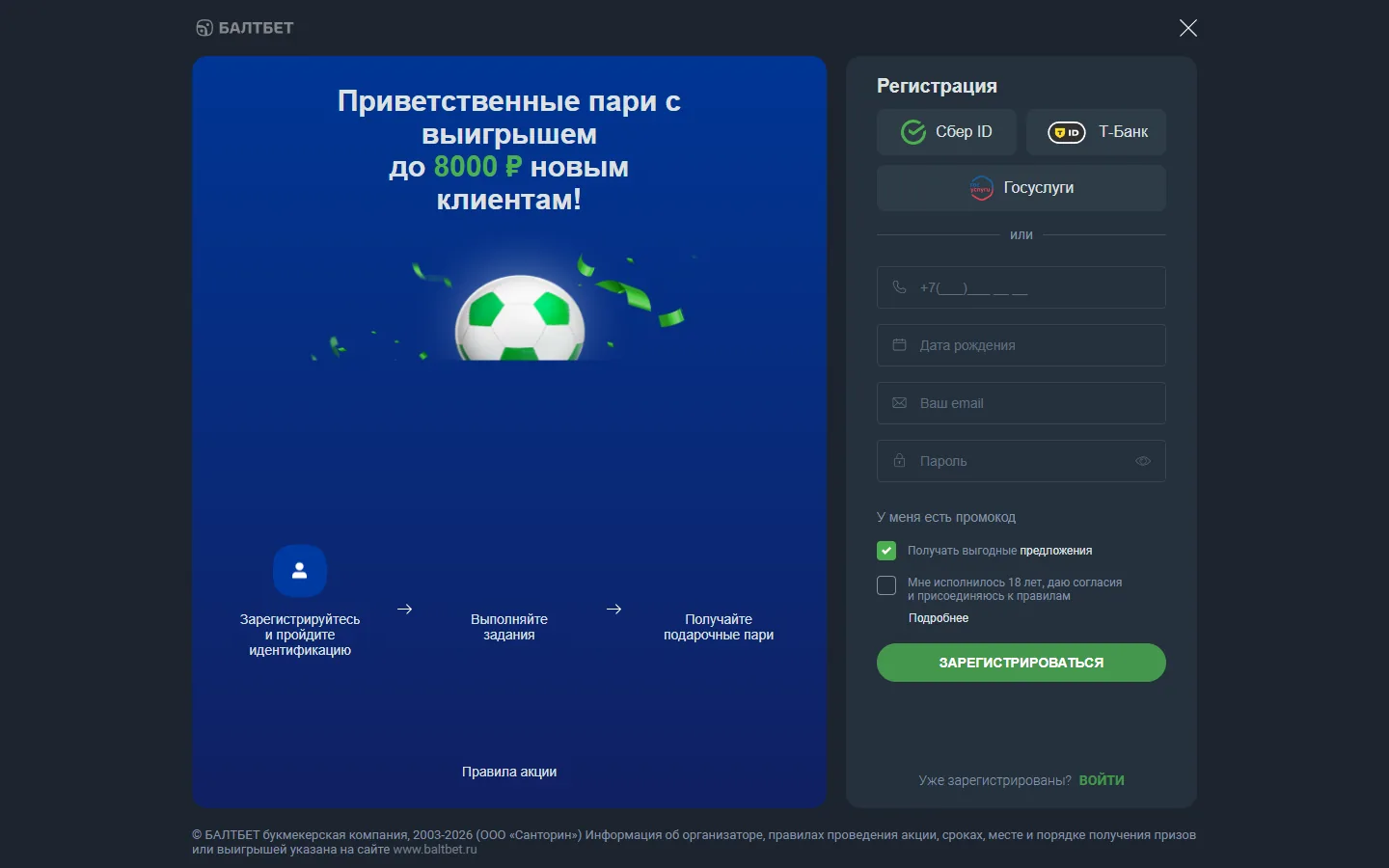Viewport: 1389px width, 868px height.
Task: Close the registration dialog with the X
Action: 1188,28
